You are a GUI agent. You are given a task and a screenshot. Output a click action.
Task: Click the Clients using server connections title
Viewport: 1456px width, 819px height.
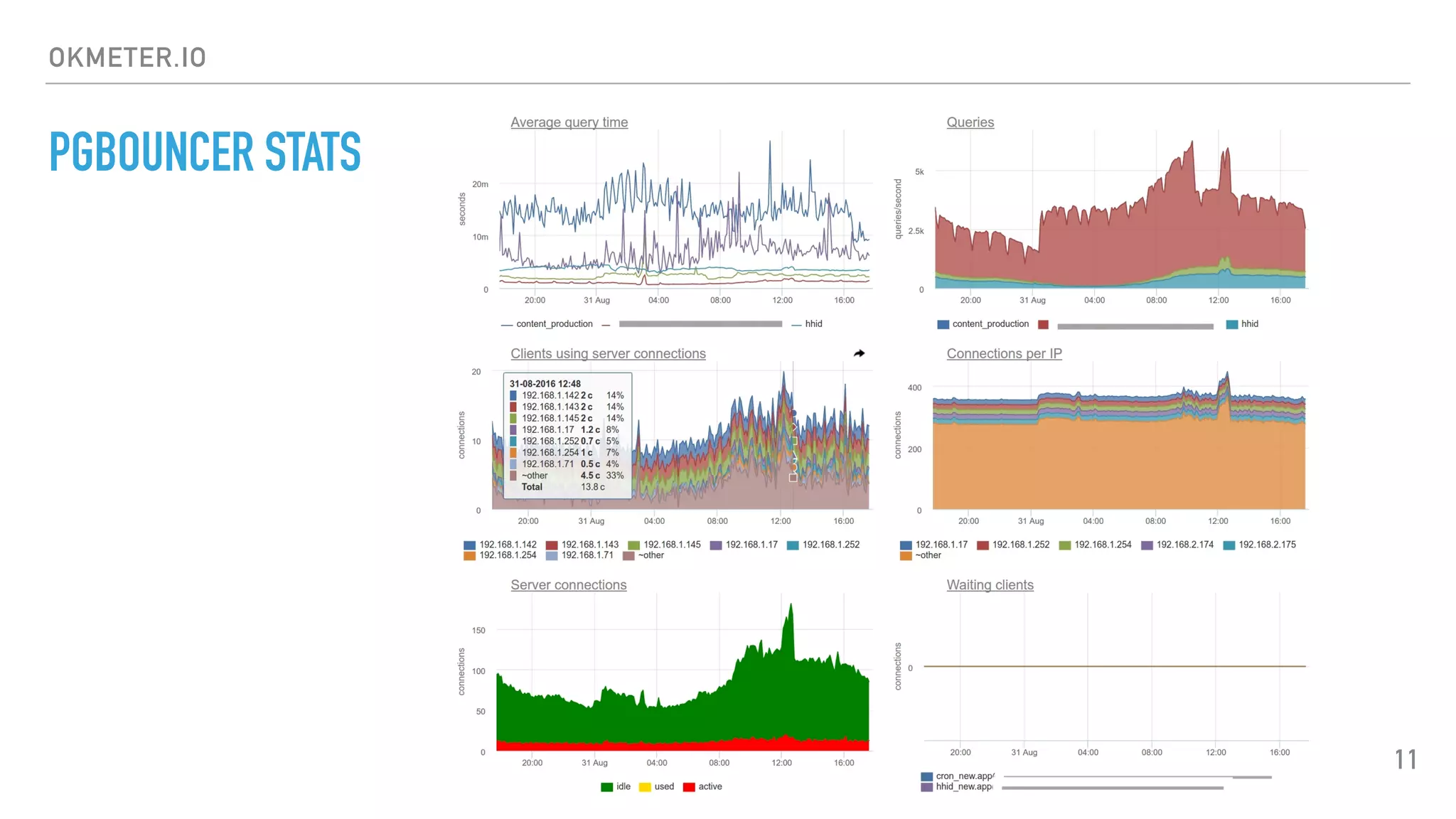[x=608, y=353]
